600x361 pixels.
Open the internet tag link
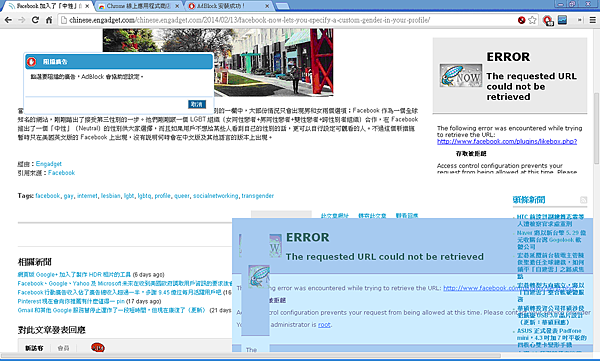click(87, 196)
